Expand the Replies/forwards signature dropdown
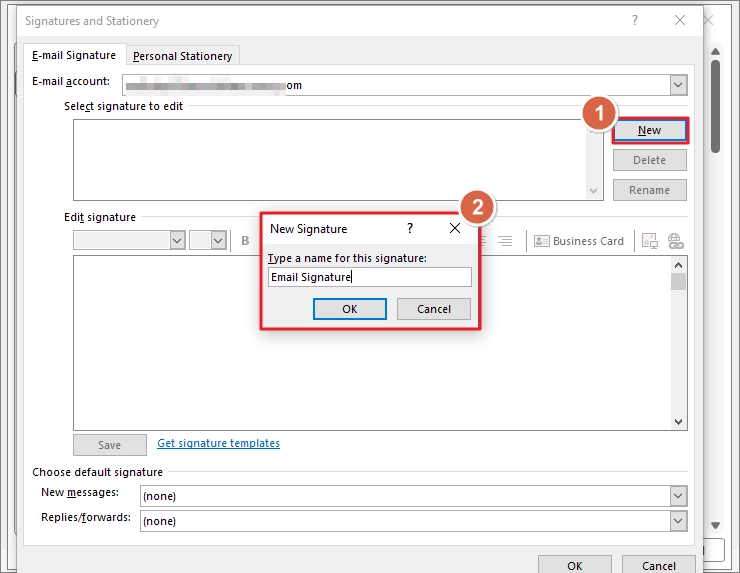 tap(678, 521)
